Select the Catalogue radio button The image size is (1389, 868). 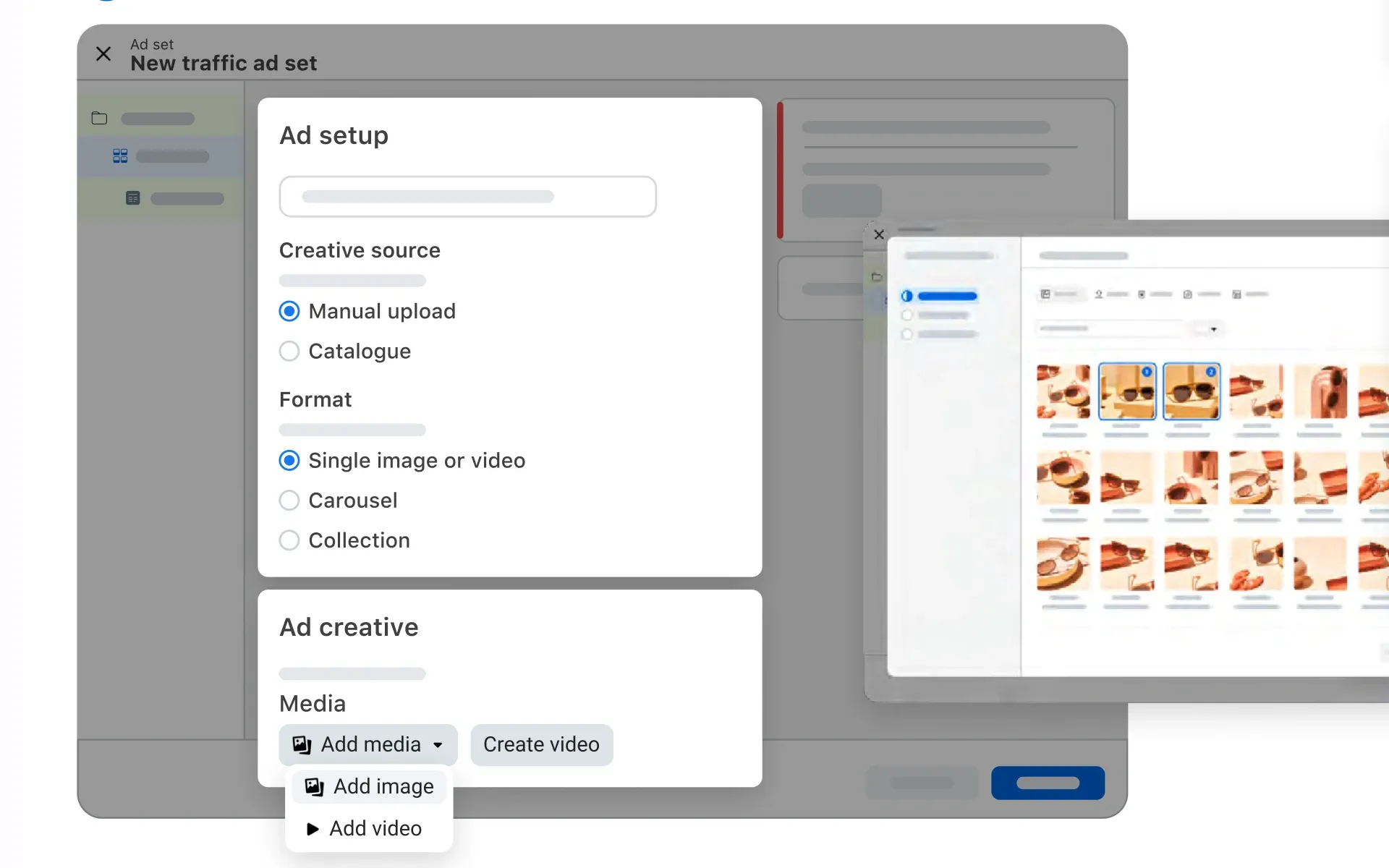pyautogui.click(x=289, y=350)
